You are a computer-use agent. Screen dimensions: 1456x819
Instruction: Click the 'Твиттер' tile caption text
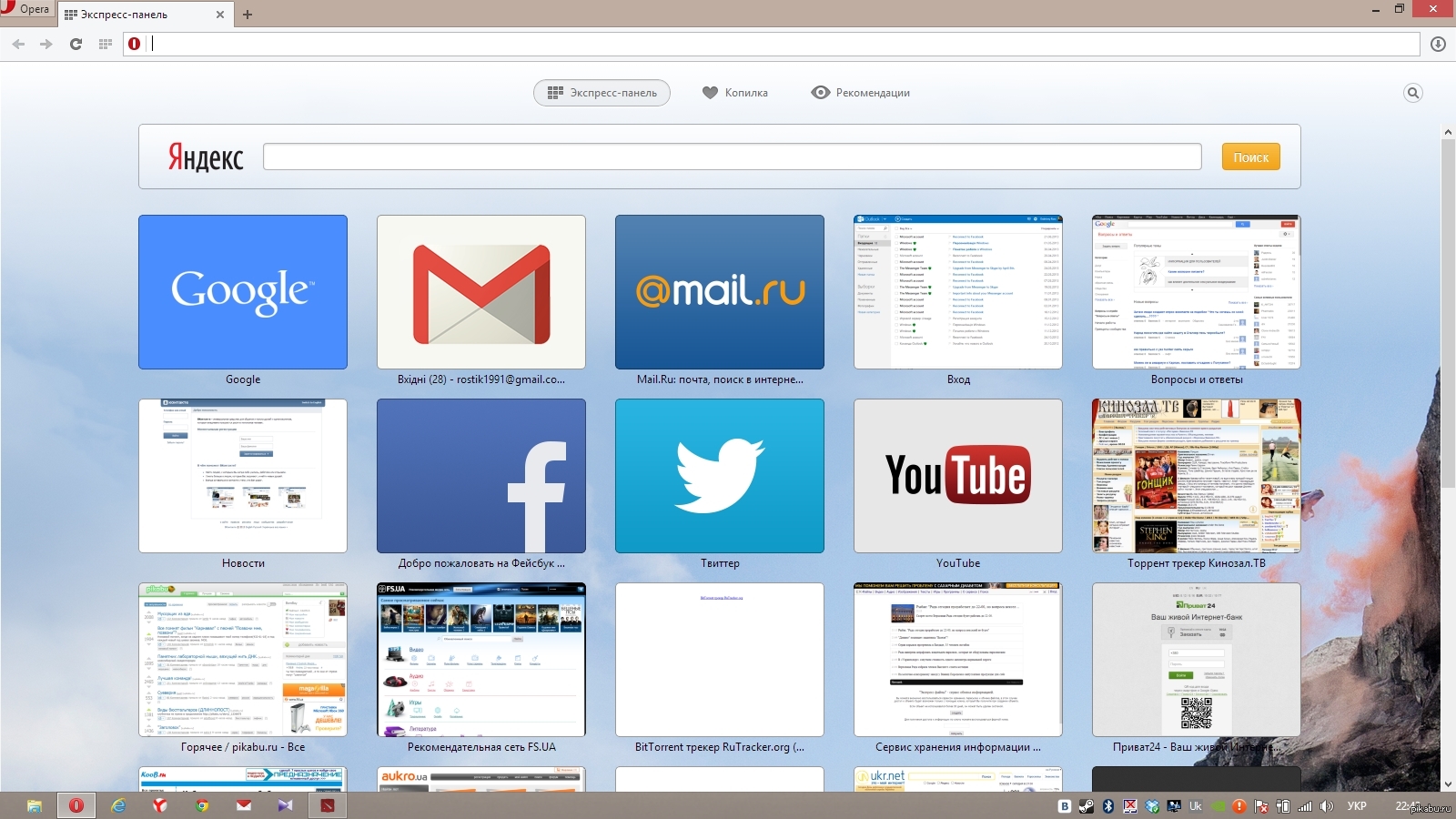tap(720, 563)
